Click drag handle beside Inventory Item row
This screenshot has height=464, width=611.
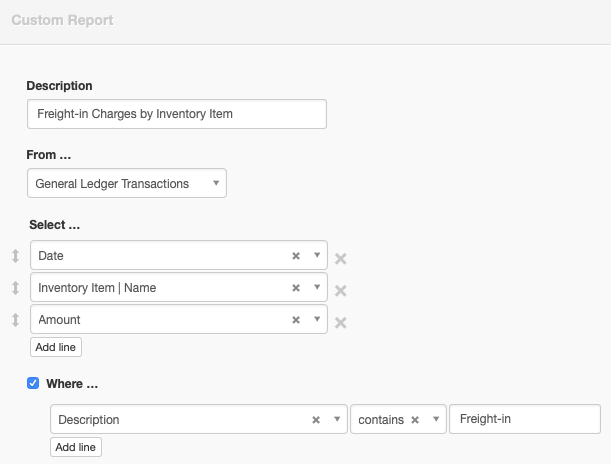click(x=15, y=288)
